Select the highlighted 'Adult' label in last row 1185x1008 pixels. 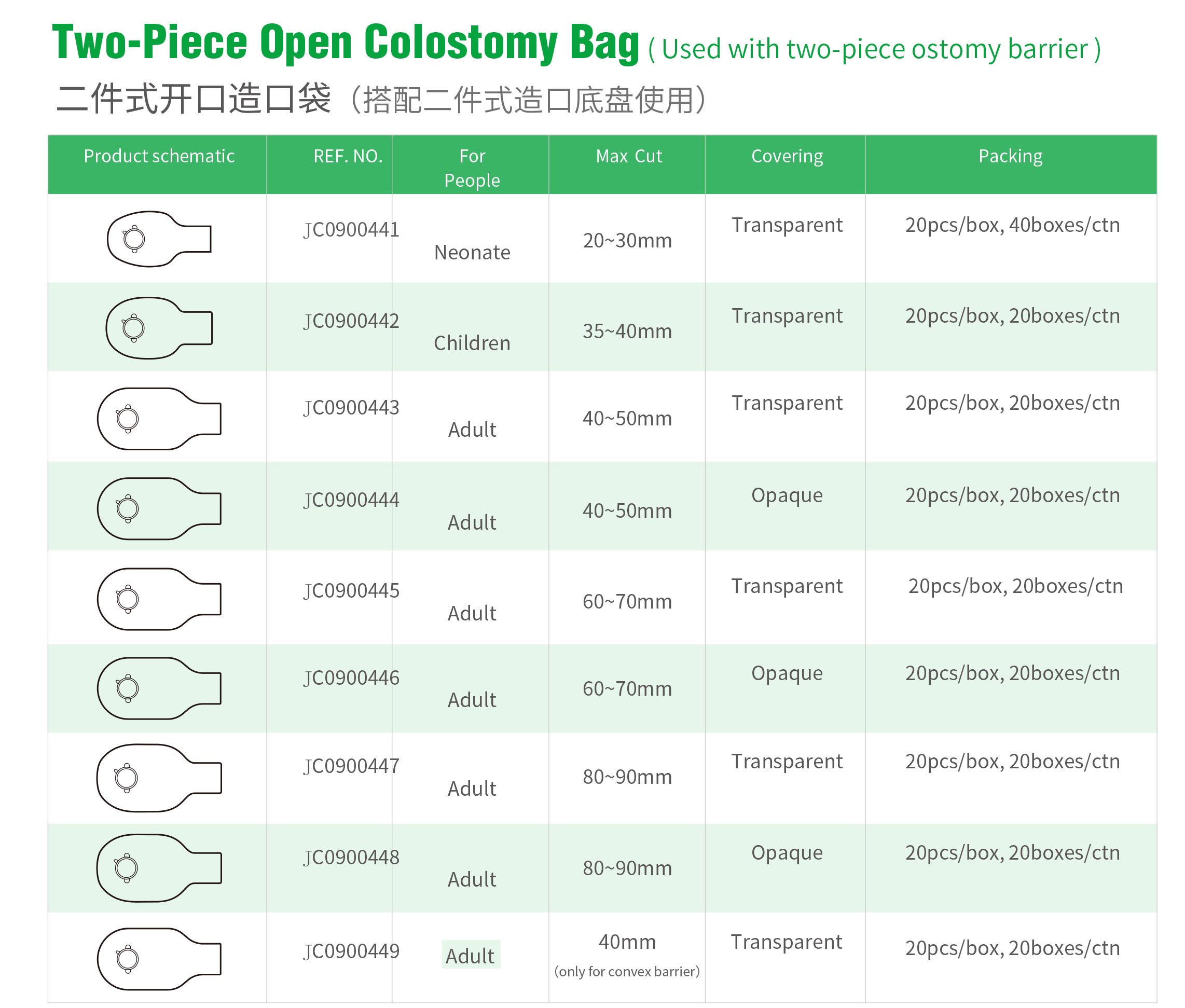[470, 956]
